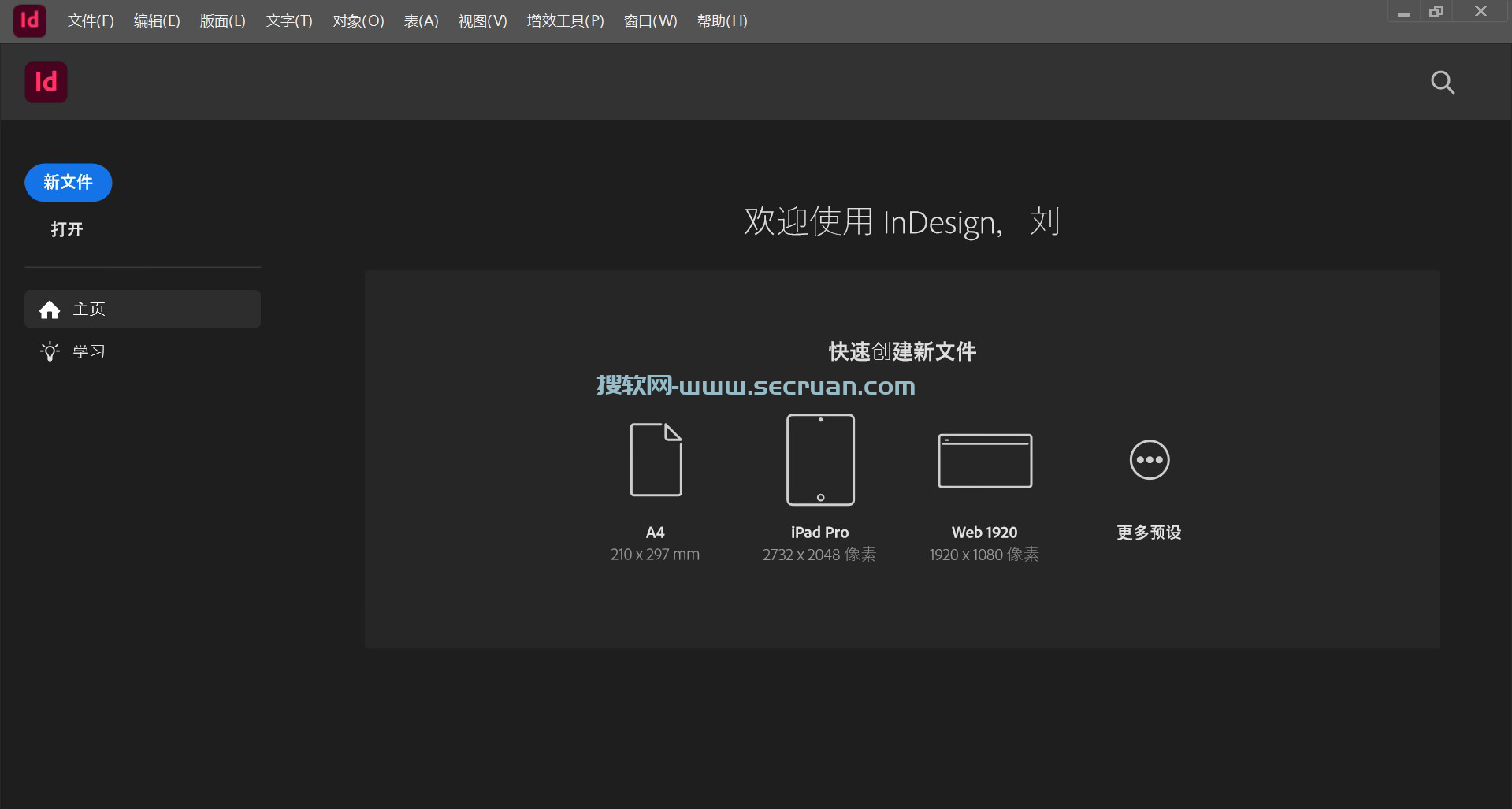Viewport: 1512px width, 809px height.
Task: Minimize the InDesign window
Action: [x=1403, y=13]
